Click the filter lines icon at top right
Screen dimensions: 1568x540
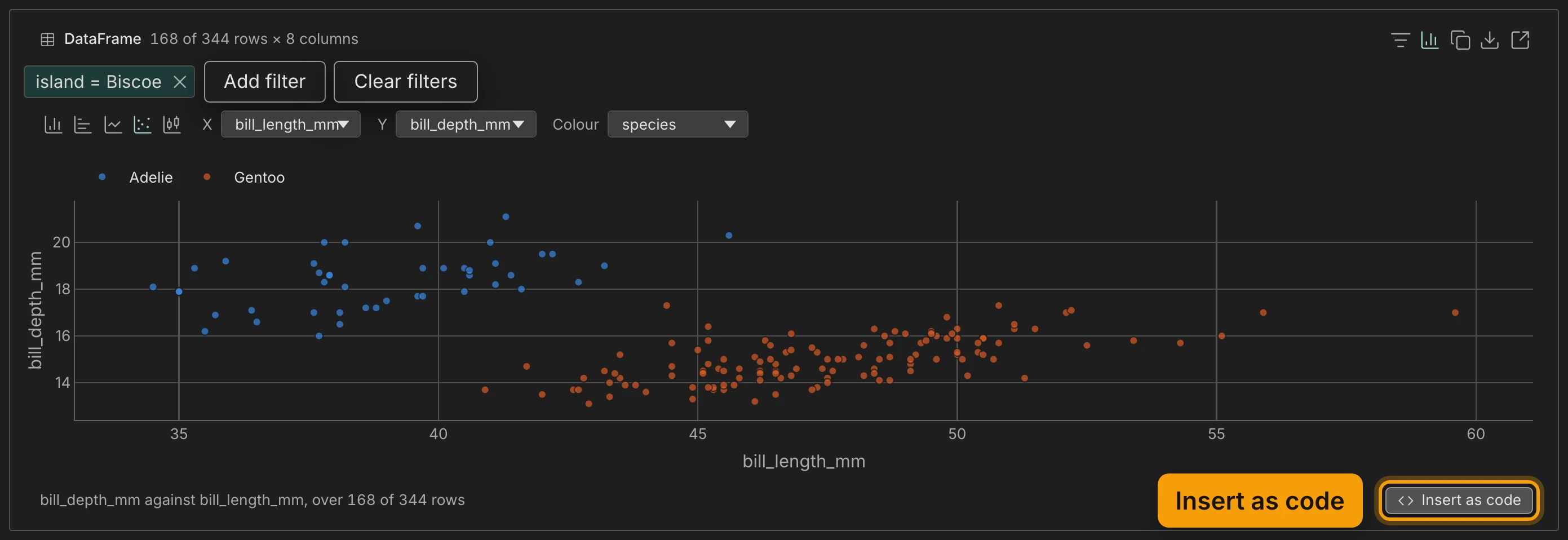[1400, 40]
